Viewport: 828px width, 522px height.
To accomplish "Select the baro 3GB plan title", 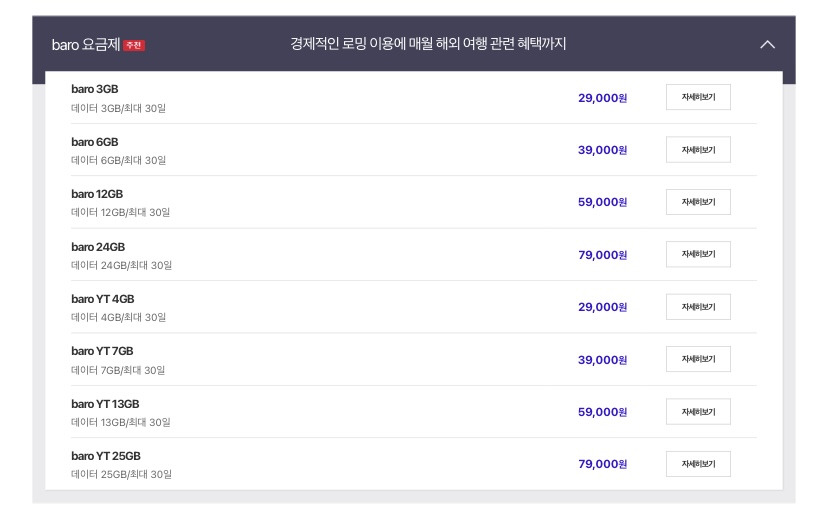I will point(95,89).
